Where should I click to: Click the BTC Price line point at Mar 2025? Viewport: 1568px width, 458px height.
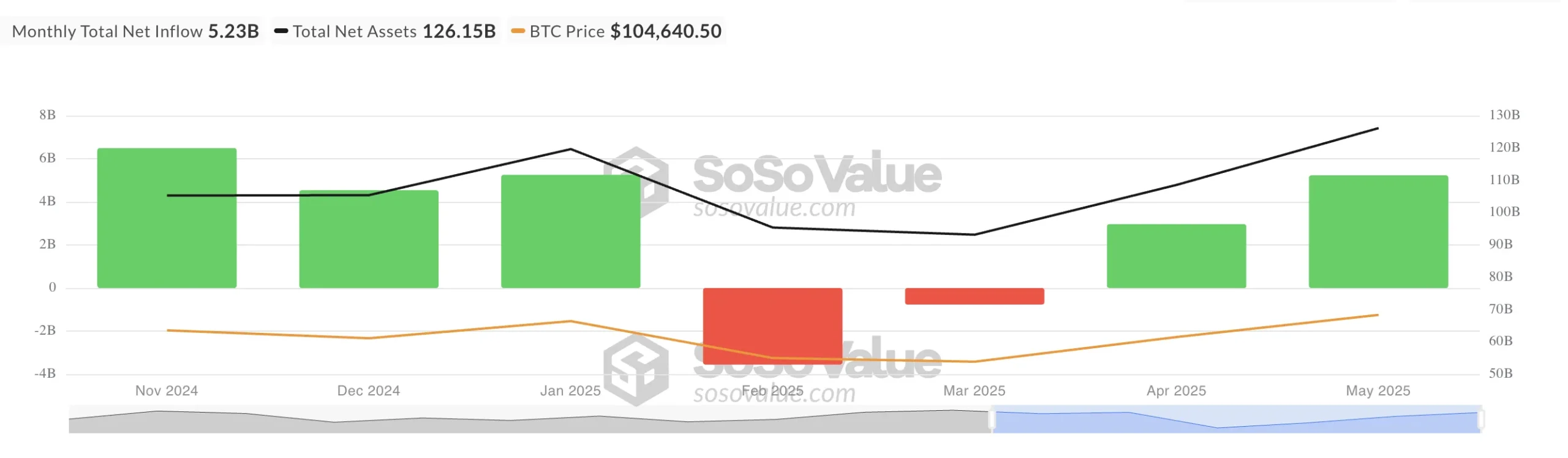tap(974, 362)
